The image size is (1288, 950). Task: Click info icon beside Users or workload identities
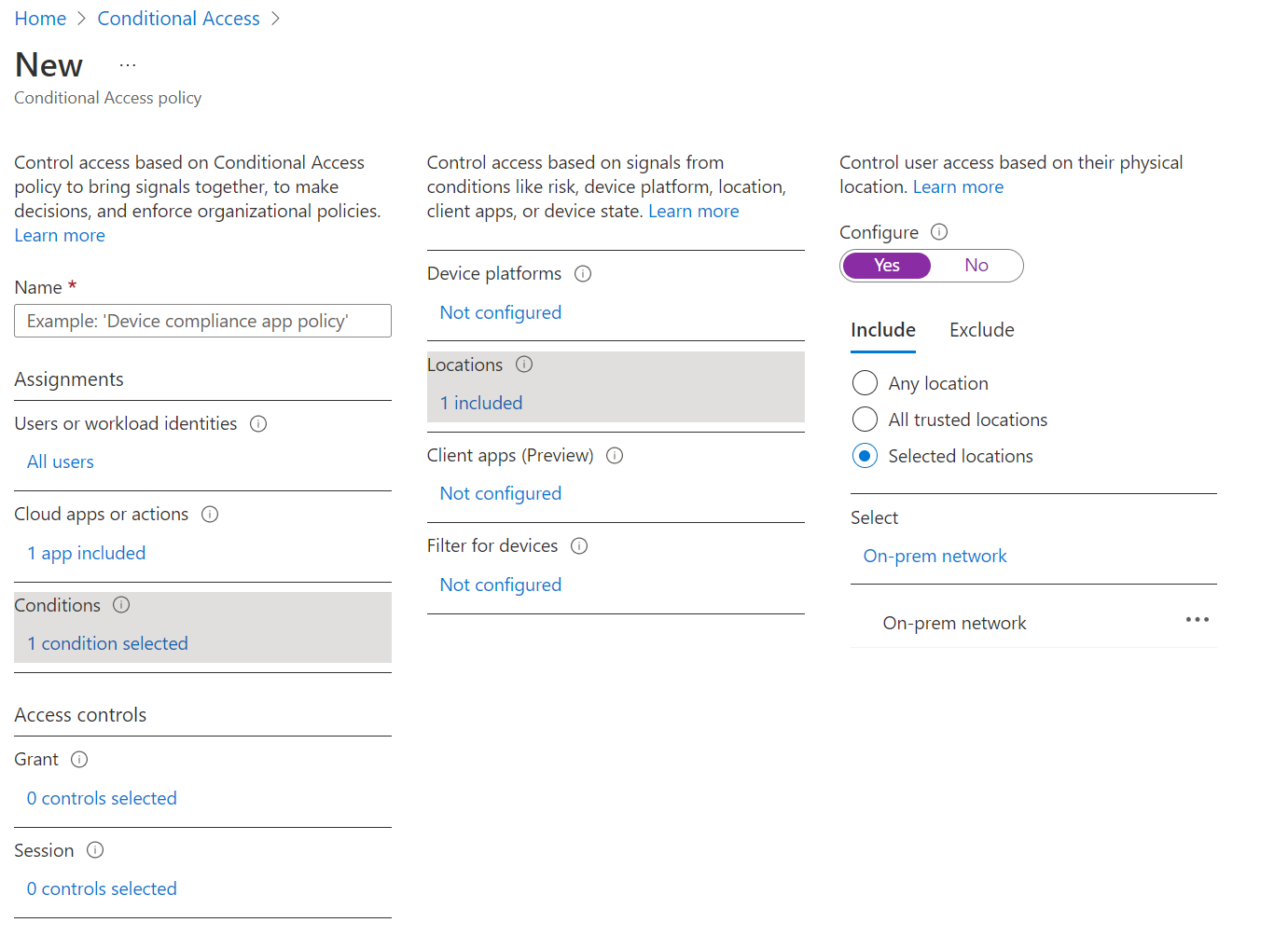tap(258, 424)
